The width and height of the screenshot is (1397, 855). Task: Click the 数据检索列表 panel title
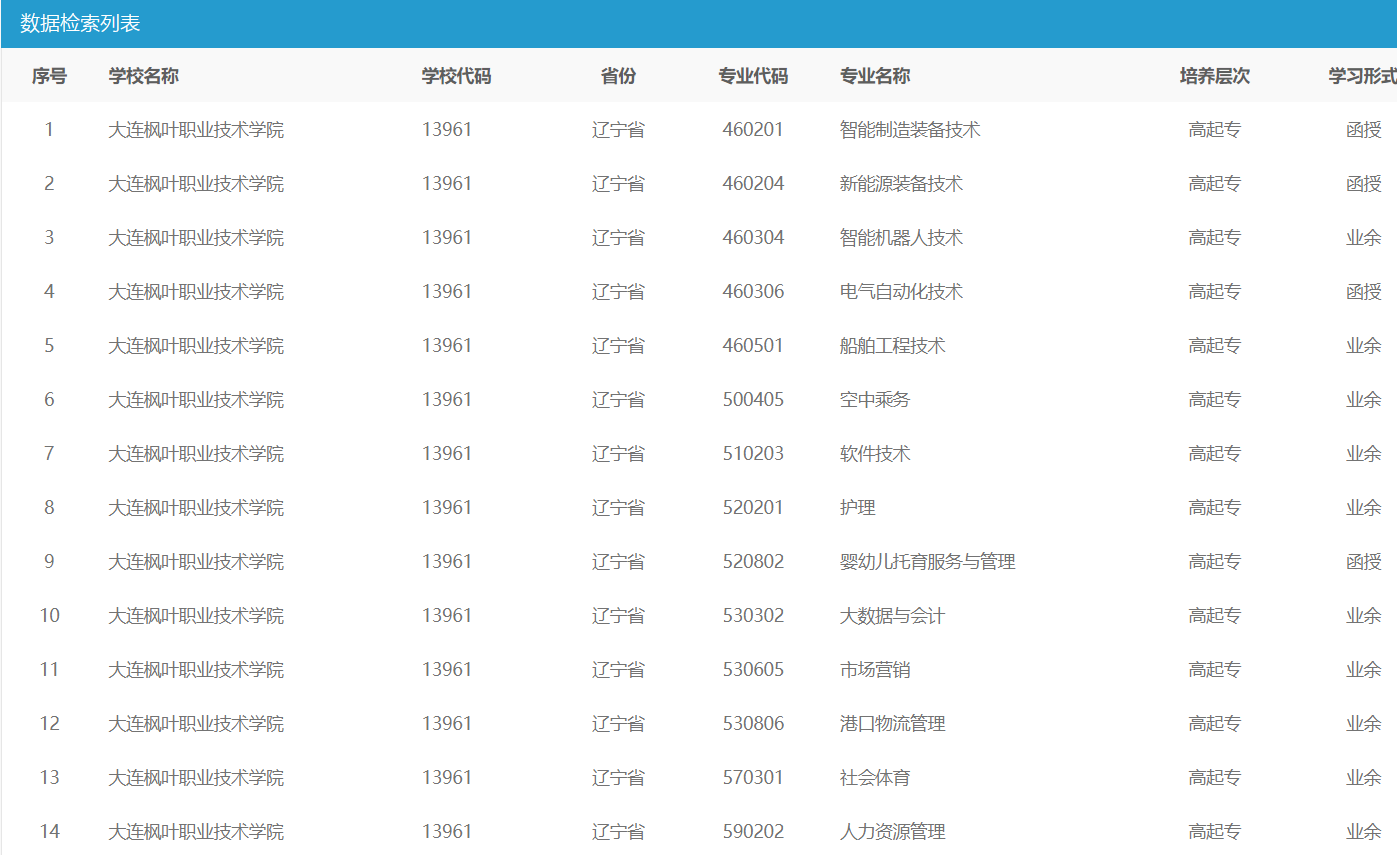pyautogui.click(x=80, y=24)
